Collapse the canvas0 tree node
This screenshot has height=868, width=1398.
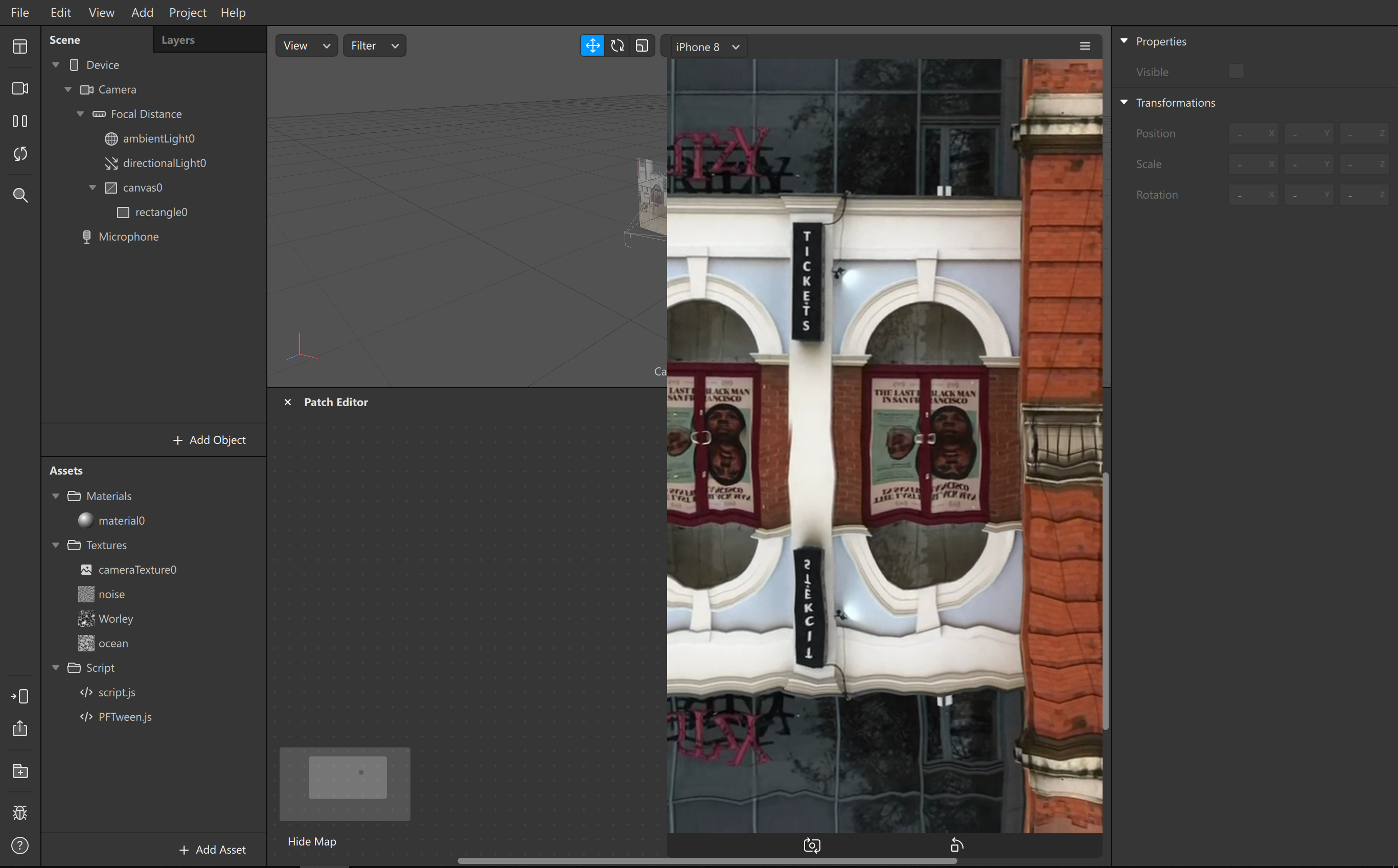click(93, 187)
